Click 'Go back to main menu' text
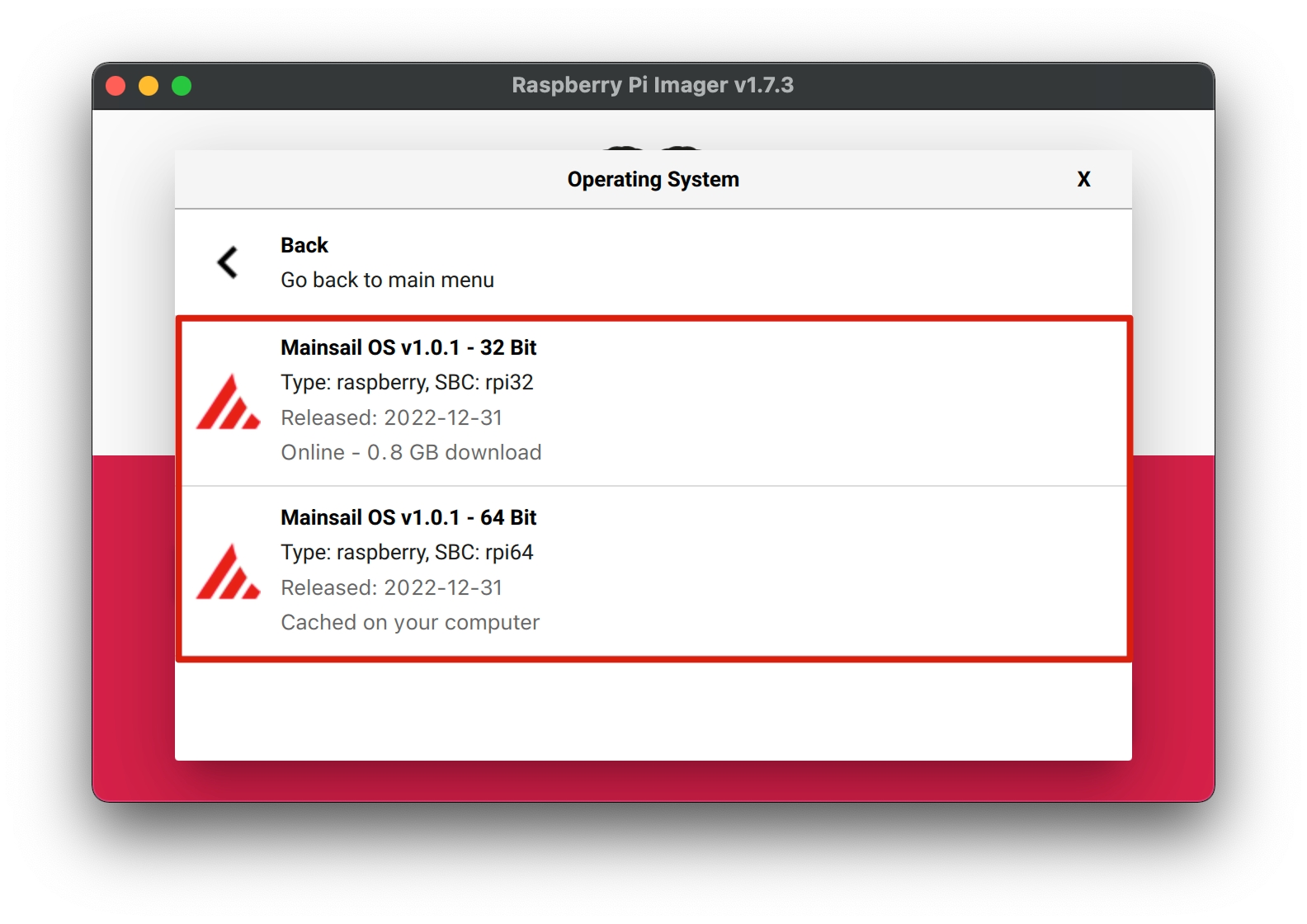Screen dimensions: 1307x924 [x=387, y=280]
